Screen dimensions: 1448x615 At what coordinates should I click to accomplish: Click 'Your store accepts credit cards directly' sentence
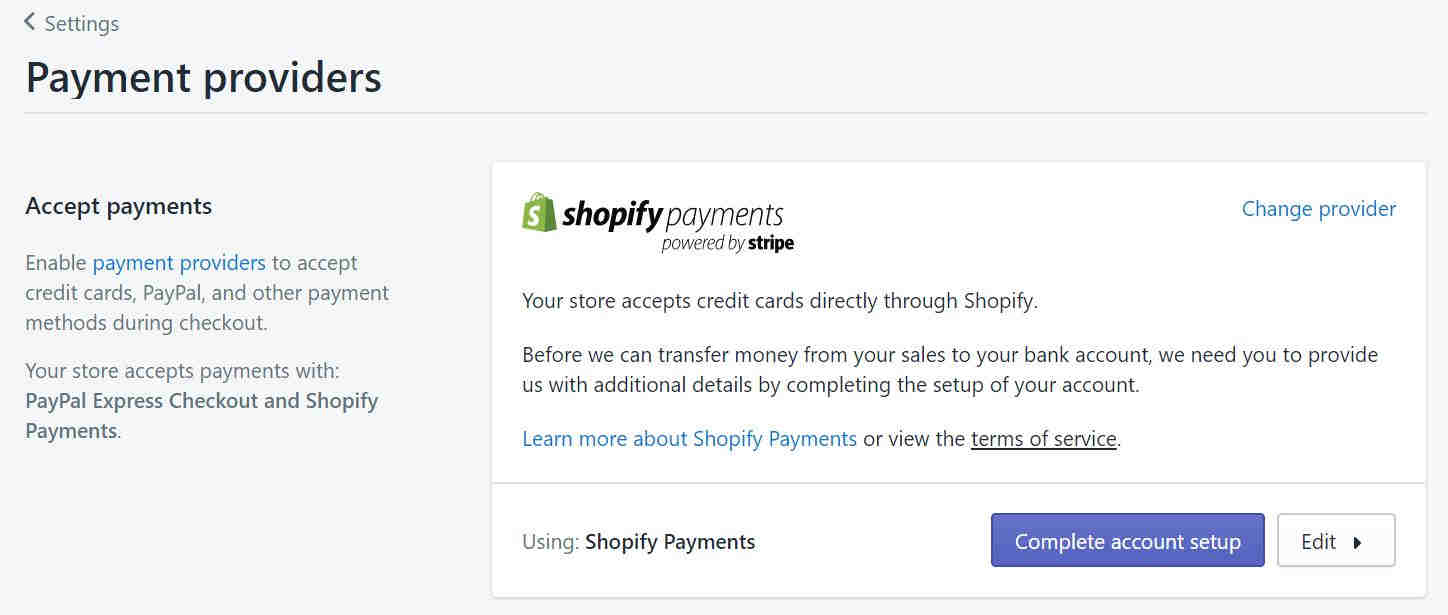780,300
